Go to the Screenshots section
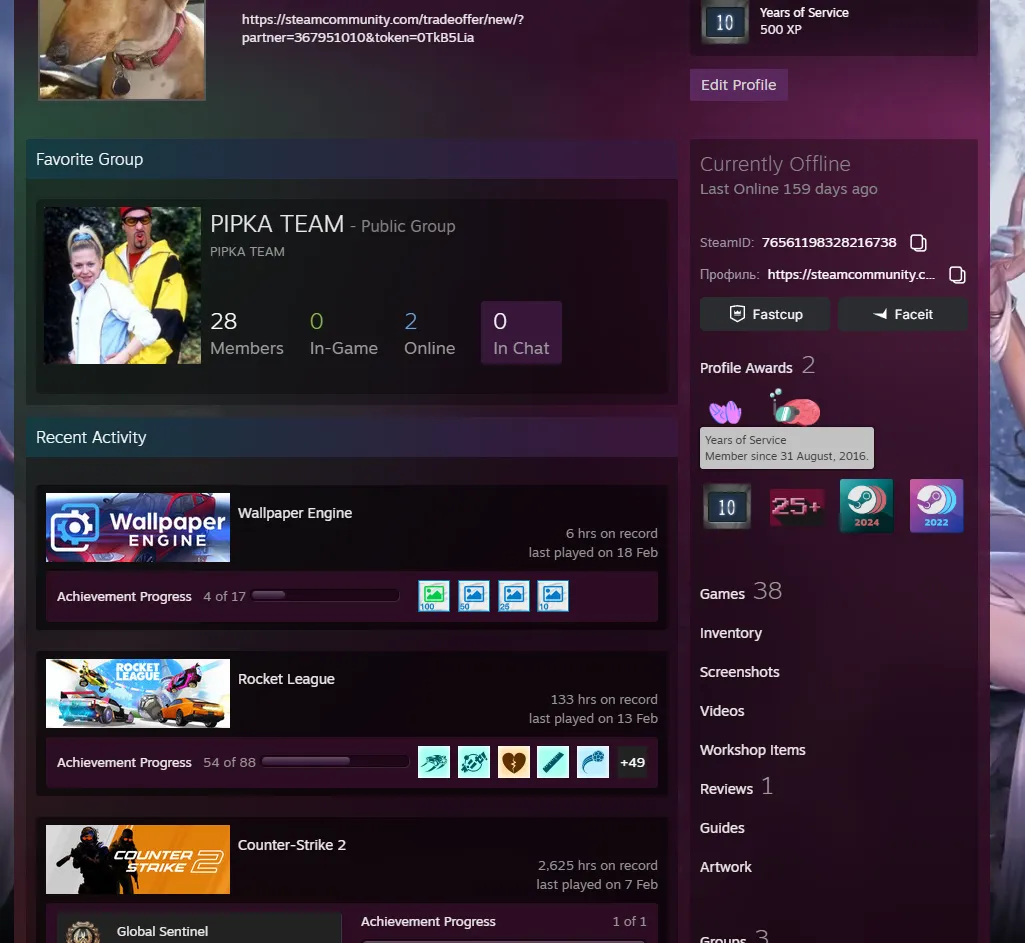Image resolution: width=1025 pixels, height=943 pixels. [x=739, y=672]
